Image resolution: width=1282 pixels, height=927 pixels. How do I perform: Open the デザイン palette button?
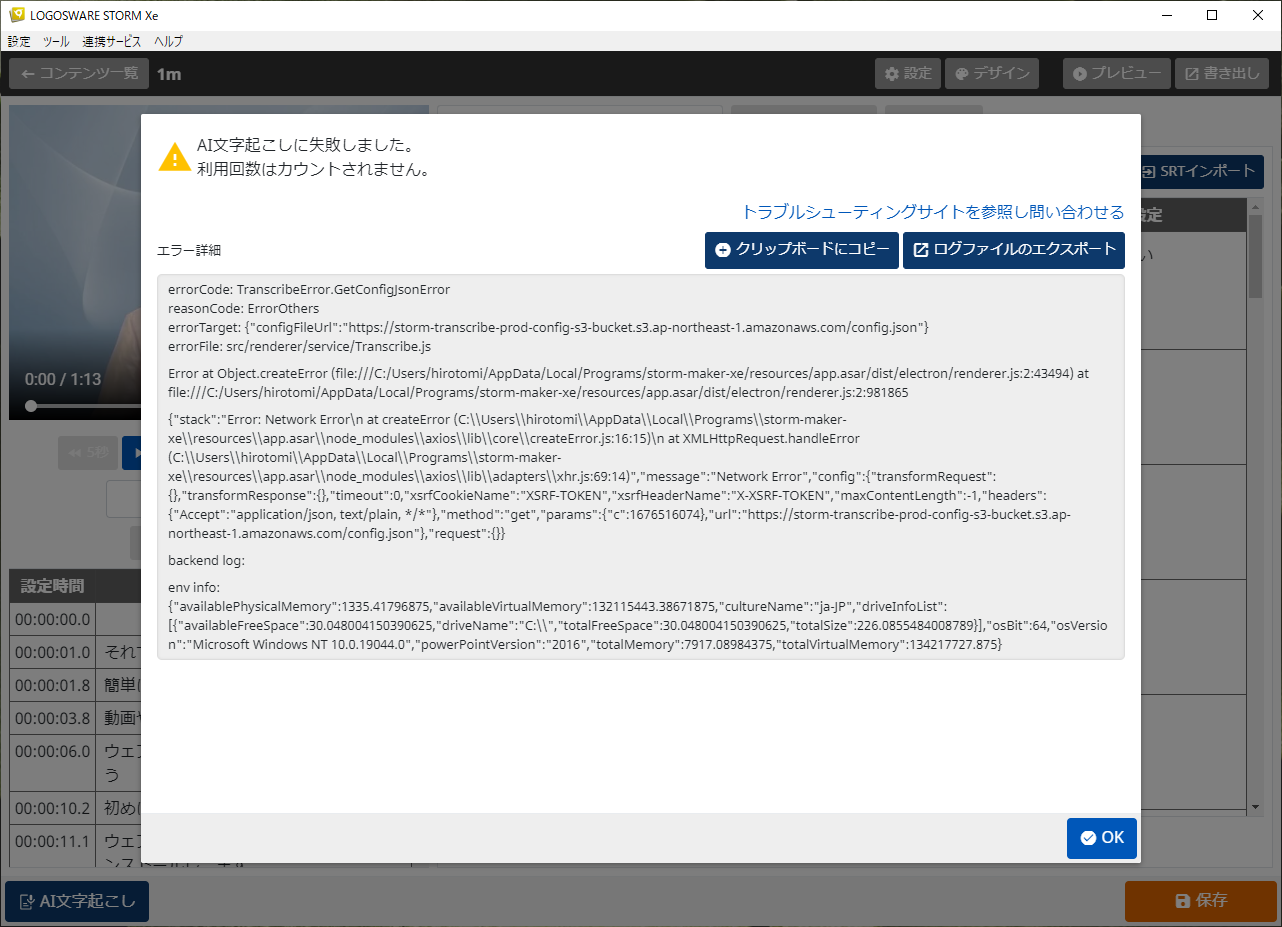click(x=992, y=74)
